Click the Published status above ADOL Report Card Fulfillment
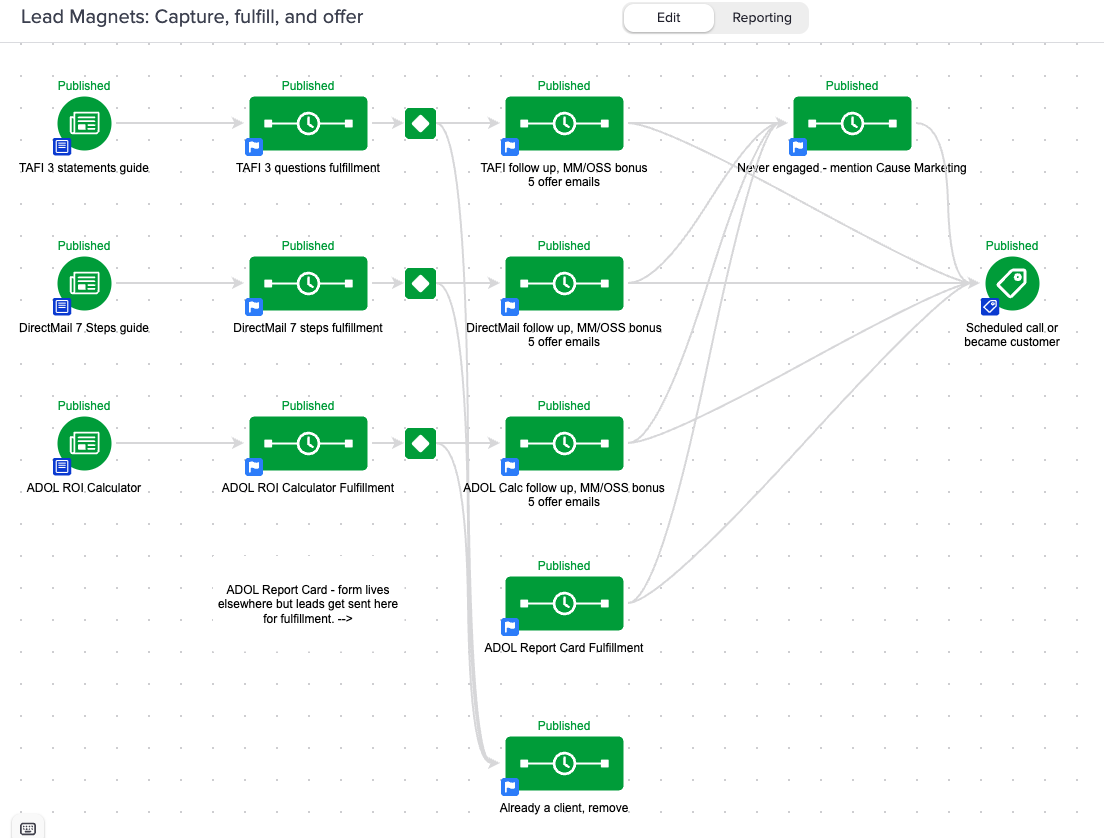Image resolution: width=1104 pixels, height=838 pixels. pyautogui.click(x=564, y=566)
